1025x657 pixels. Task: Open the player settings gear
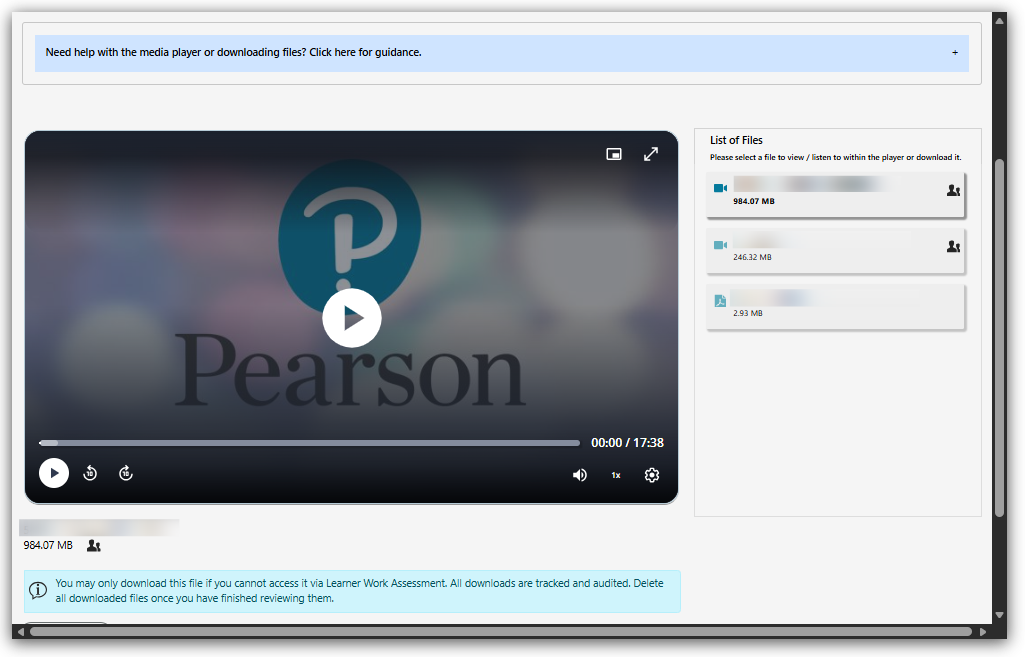(652, 475)
